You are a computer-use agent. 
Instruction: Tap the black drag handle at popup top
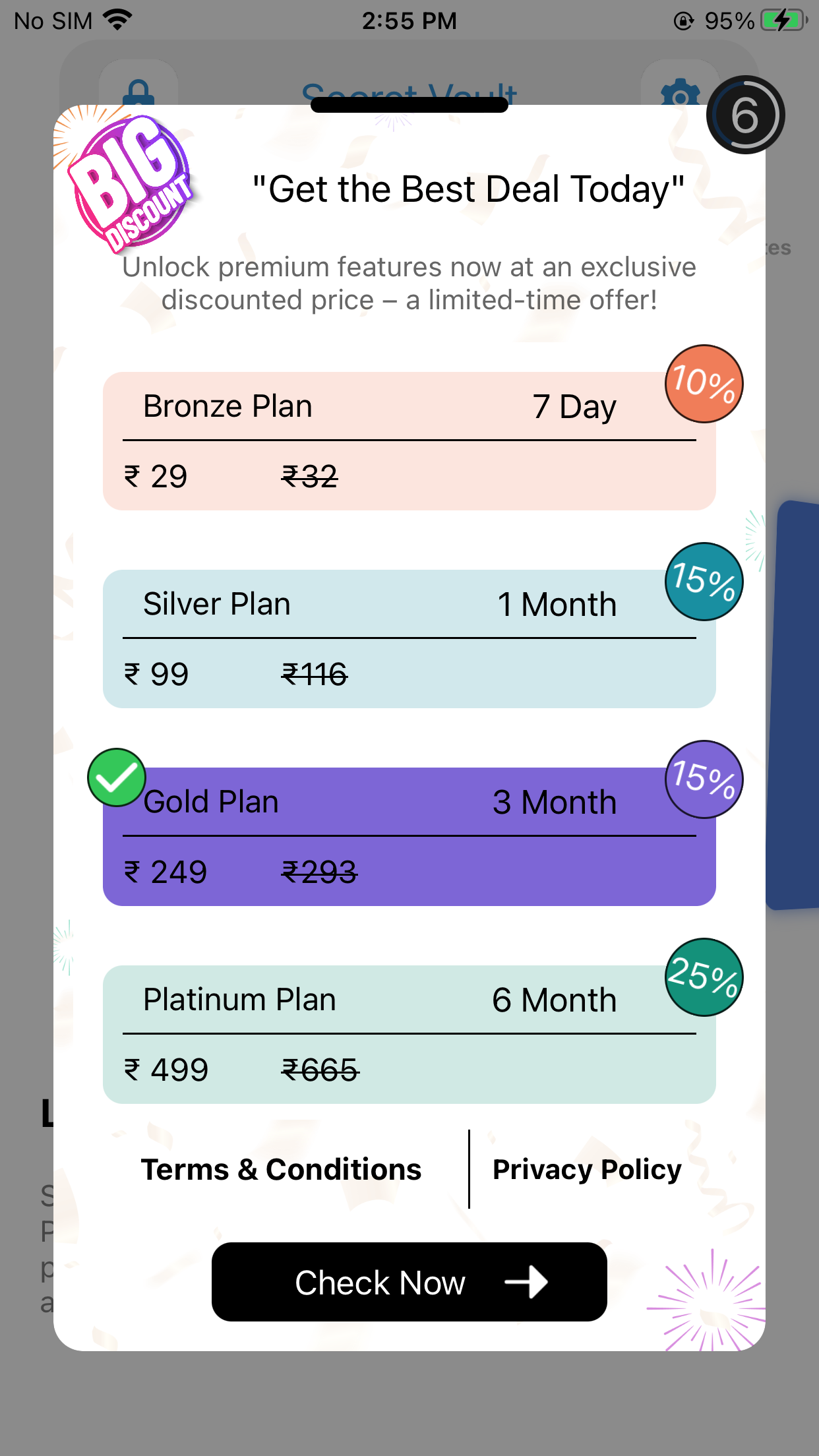tap(409, 104)
